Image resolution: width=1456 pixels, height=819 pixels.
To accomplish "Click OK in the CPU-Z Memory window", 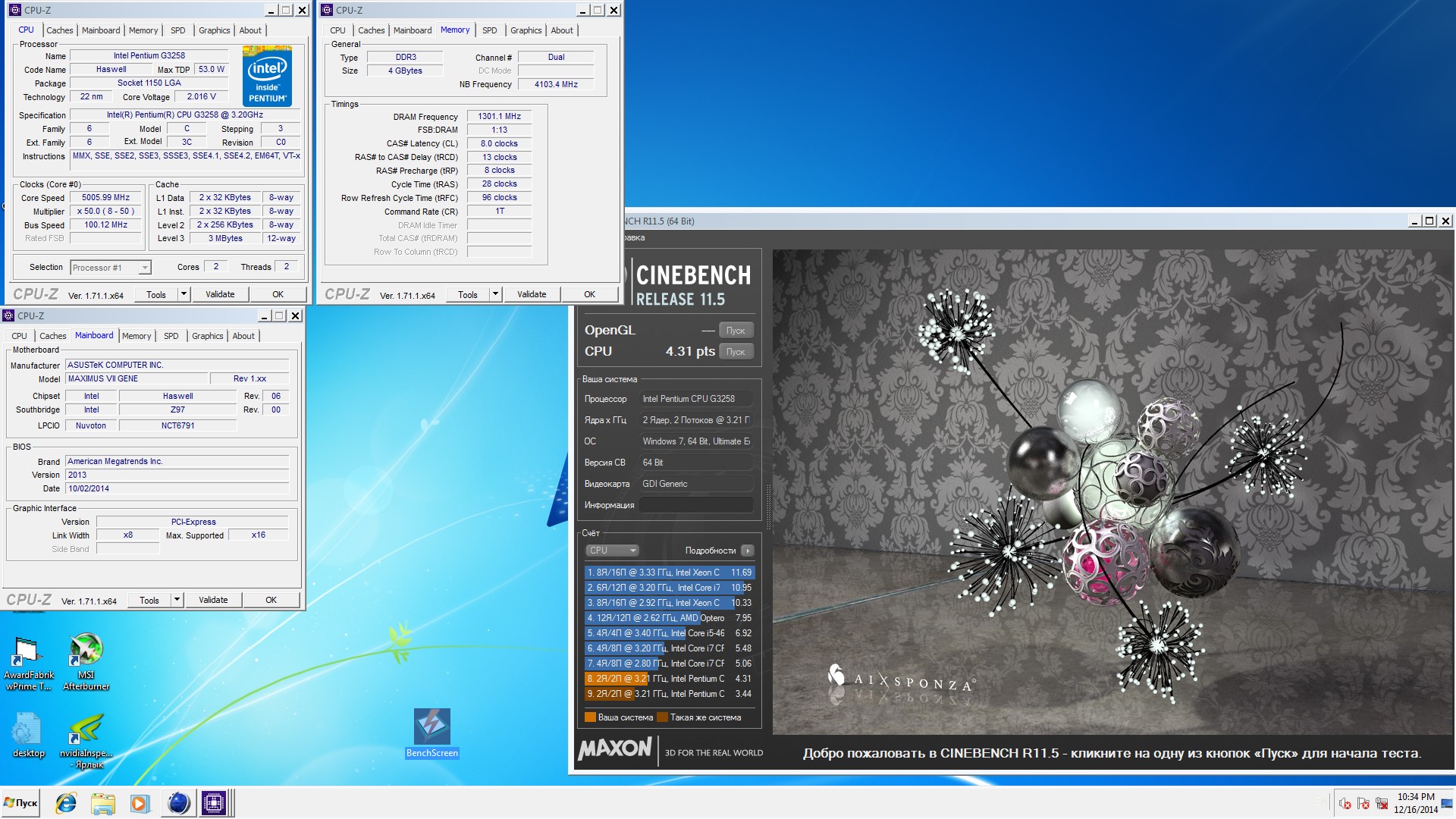I will point(589,294).
